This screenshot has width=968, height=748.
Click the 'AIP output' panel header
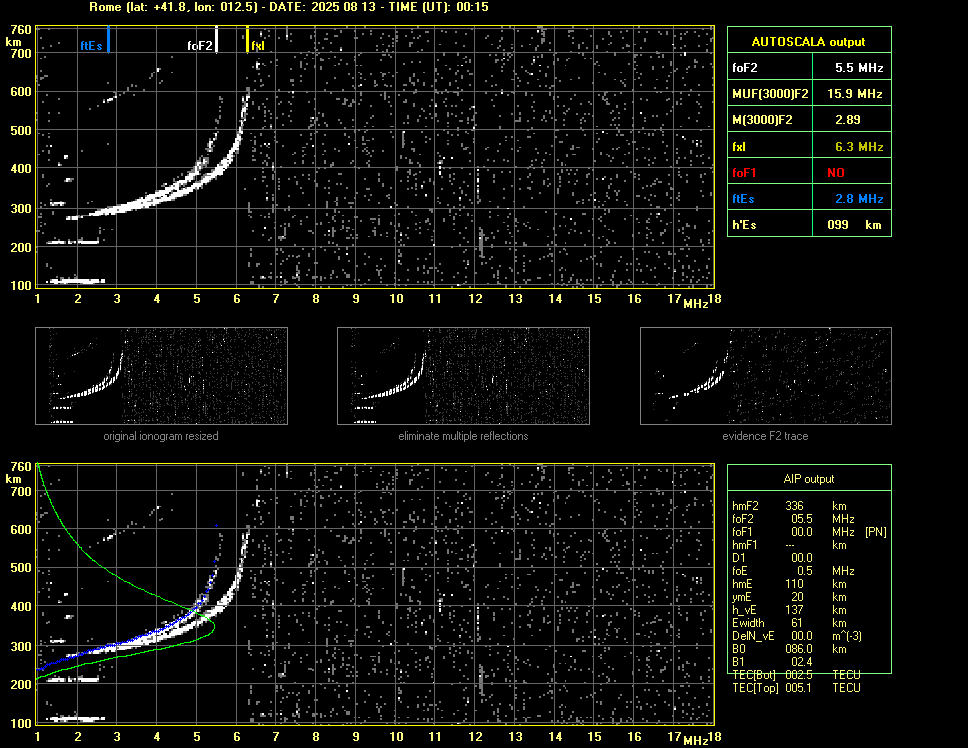click(809, 479)
